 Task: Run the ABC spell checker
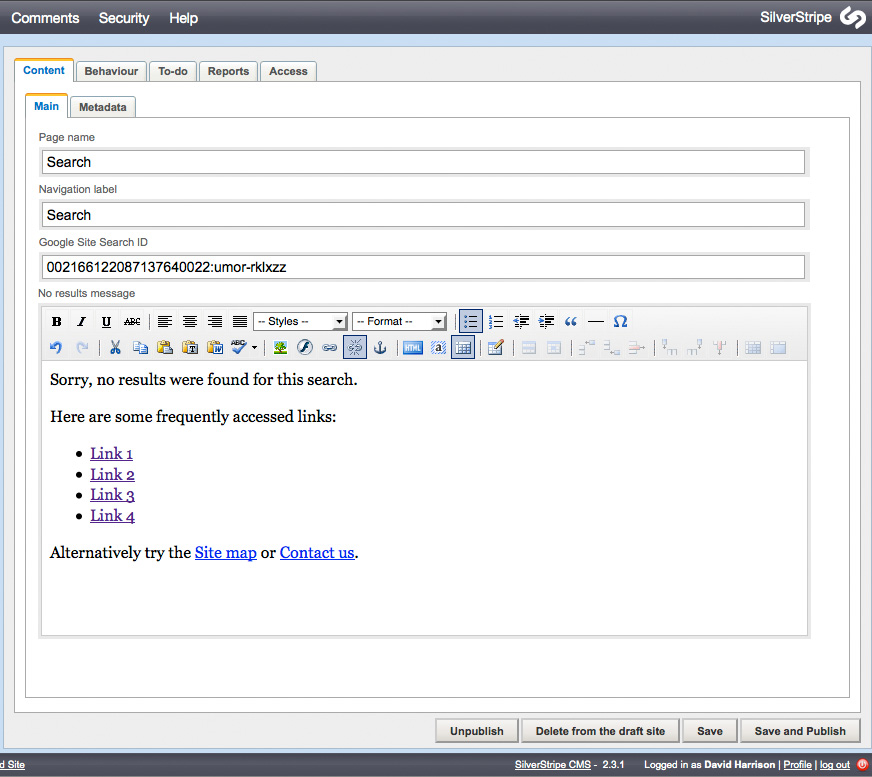point(239,347)
